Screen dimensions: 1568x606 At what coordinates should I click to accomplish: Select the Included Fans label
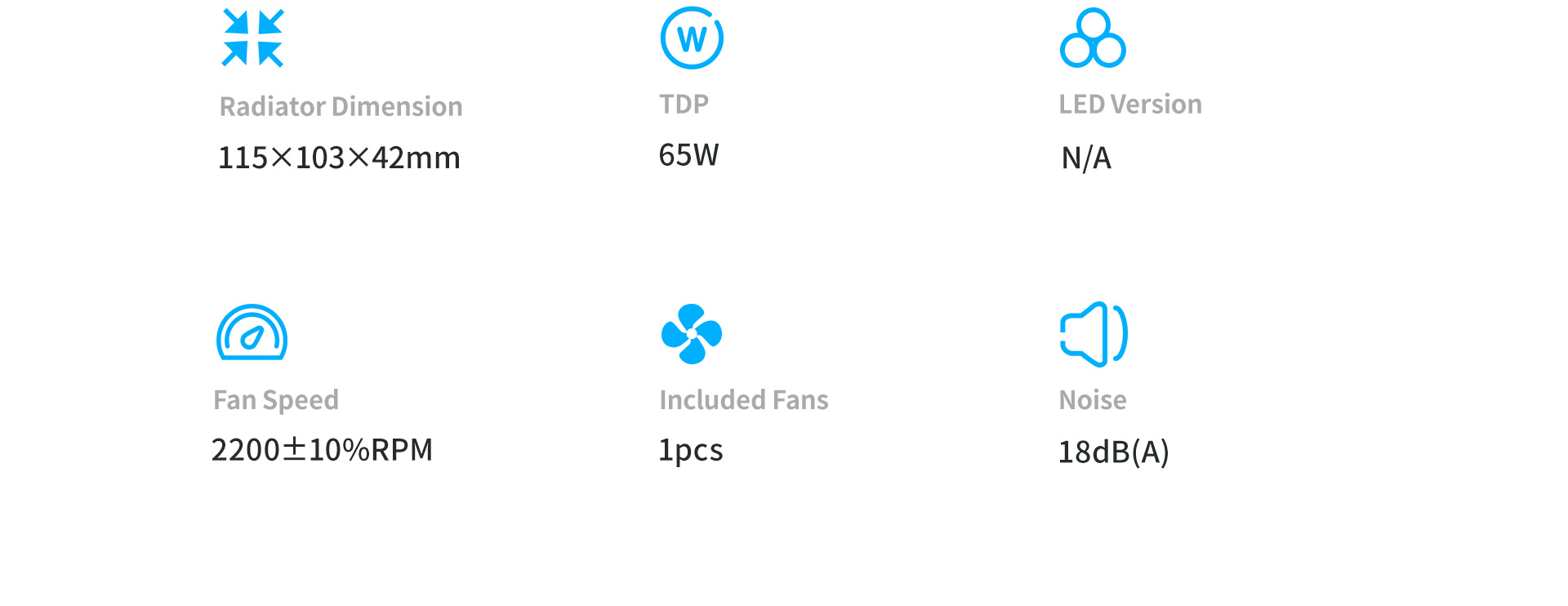tap(744, 399)
